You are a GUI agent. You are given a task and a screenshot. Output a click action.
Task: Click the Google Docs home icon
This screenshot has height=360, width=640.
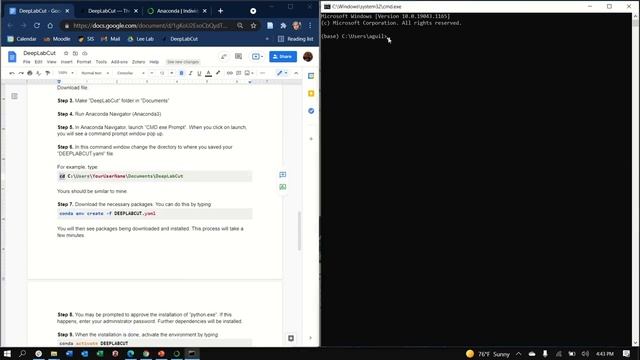click(12, 57)
